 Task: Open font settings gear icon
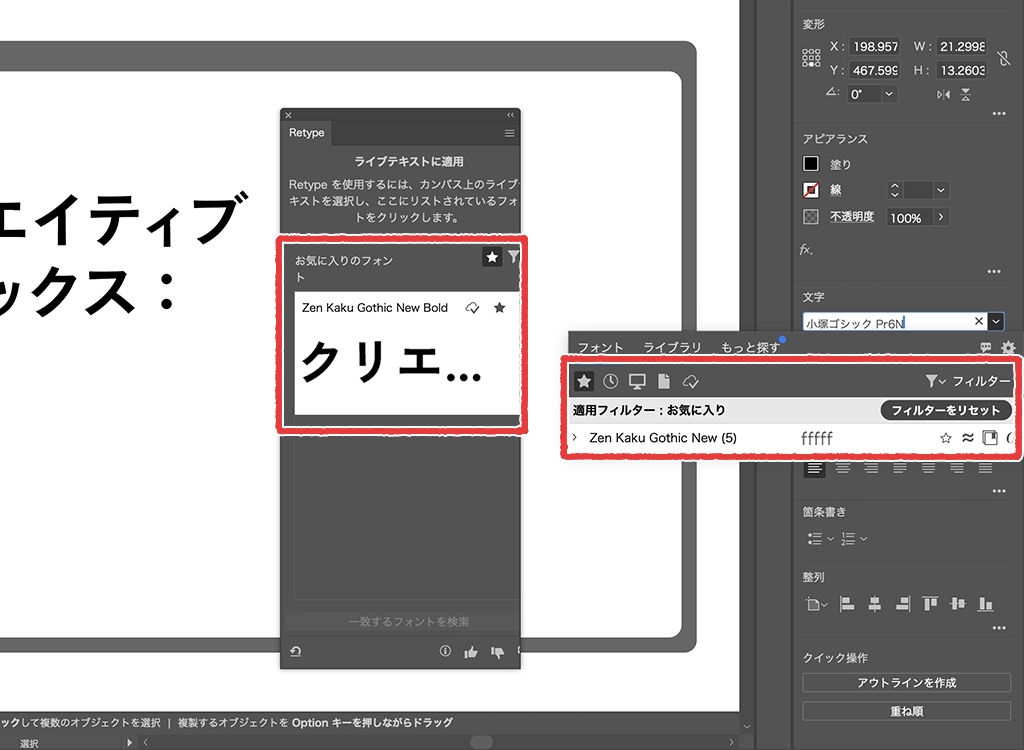tap(1008, 348)
